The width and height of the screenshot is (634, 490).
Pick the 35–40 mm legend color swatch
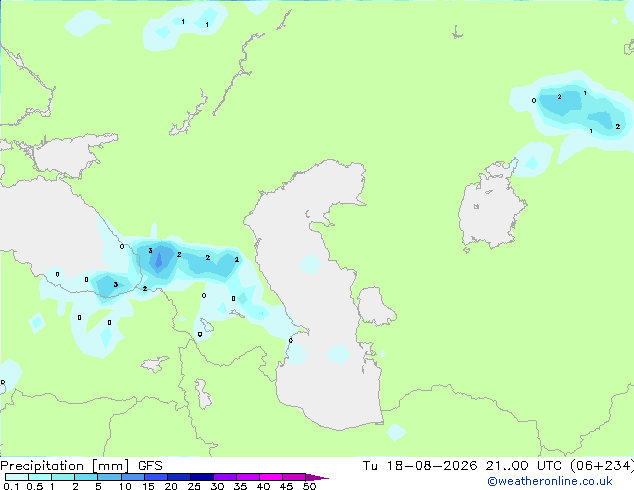click(x=247, y=477)
